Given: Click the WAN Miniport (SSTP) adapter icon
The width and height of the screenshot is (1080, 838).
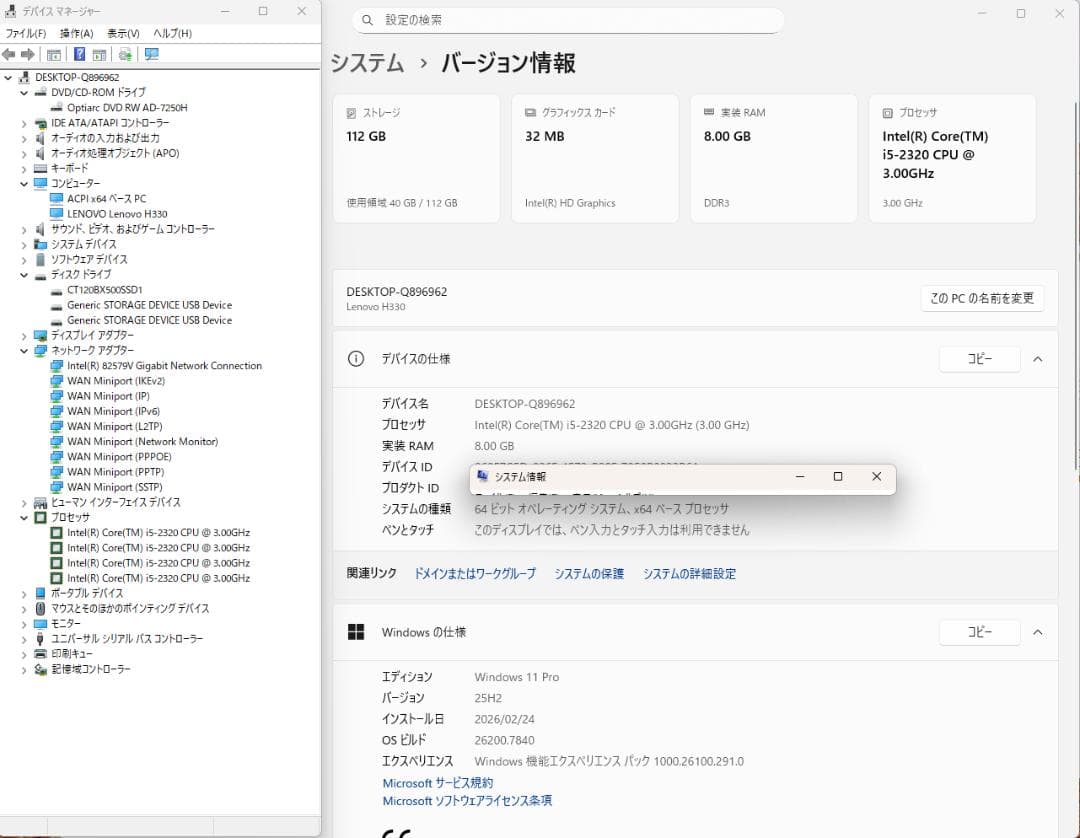Looking at the screenshot, I should (x=57, y=487).
